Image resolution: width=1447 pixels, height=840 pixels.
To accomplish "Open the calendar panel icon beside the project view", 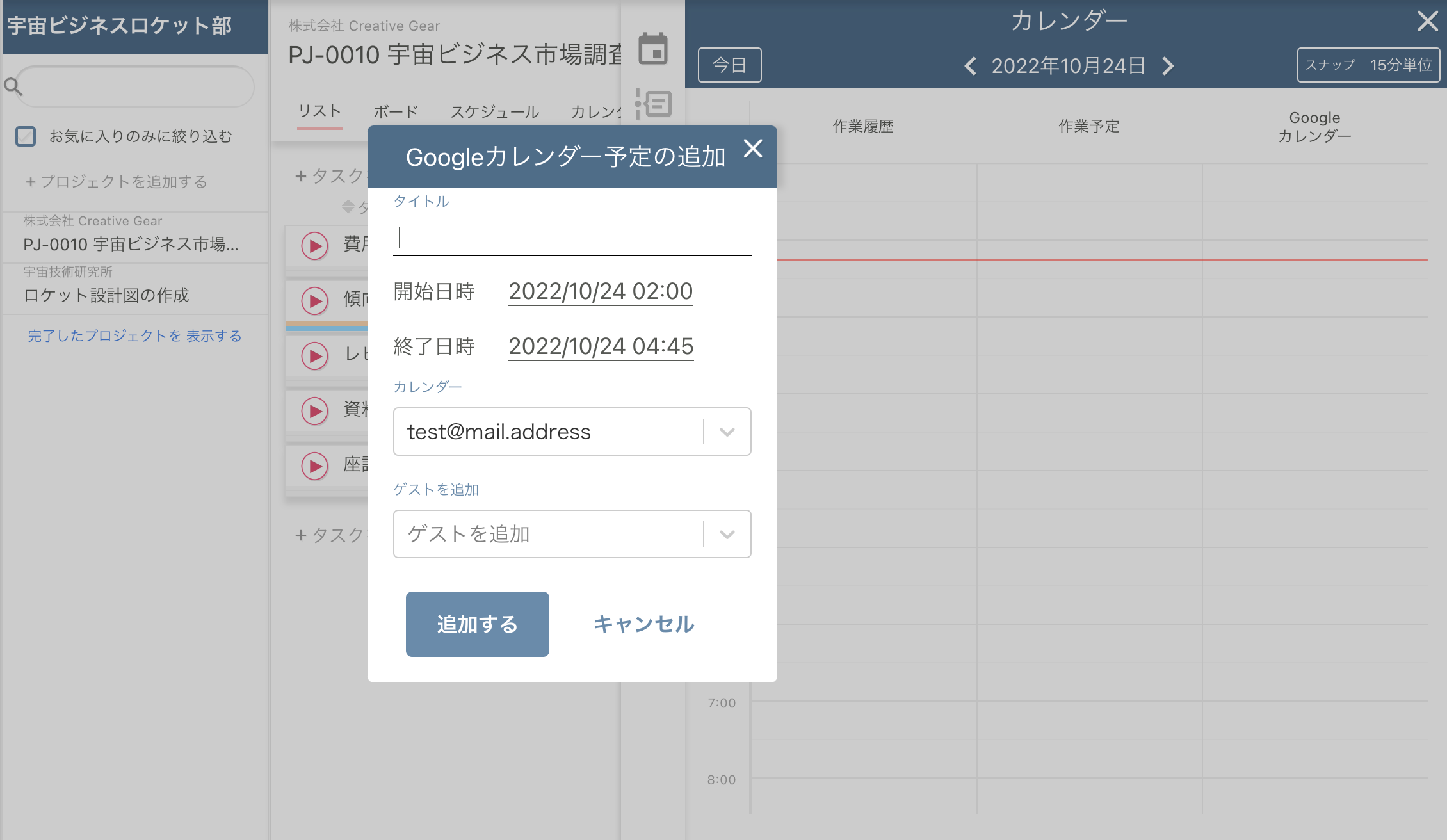I will click(654, 49).
